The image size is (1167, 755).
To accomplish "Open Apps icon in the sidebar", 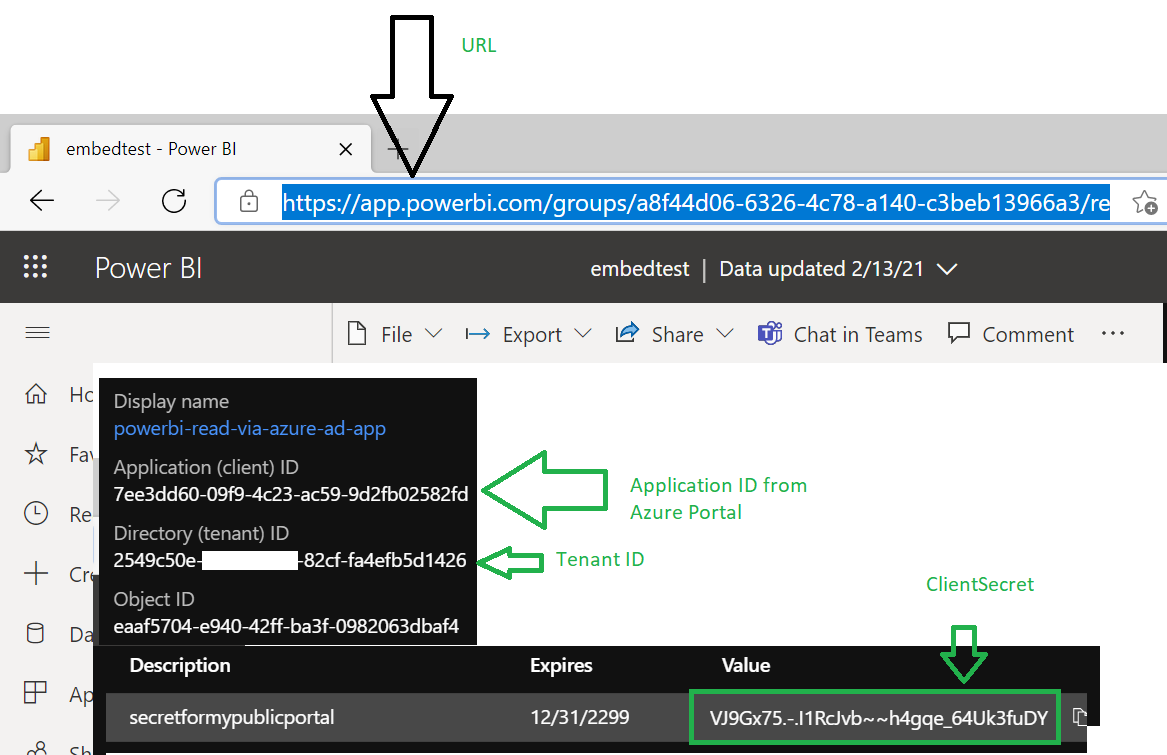I will click(35, 693).
